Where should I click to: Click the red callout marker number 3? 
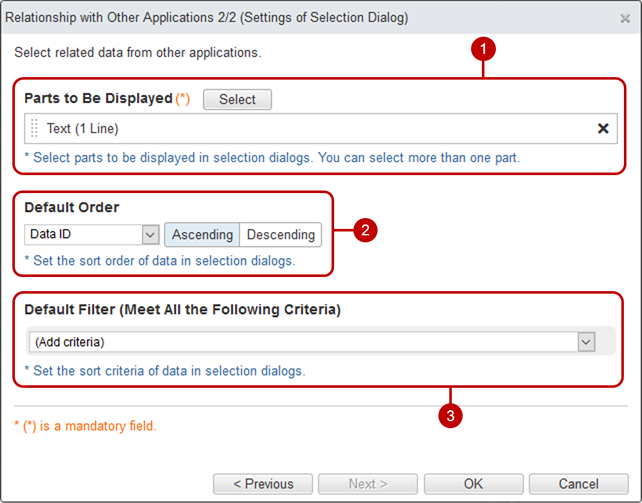point(450,416)
